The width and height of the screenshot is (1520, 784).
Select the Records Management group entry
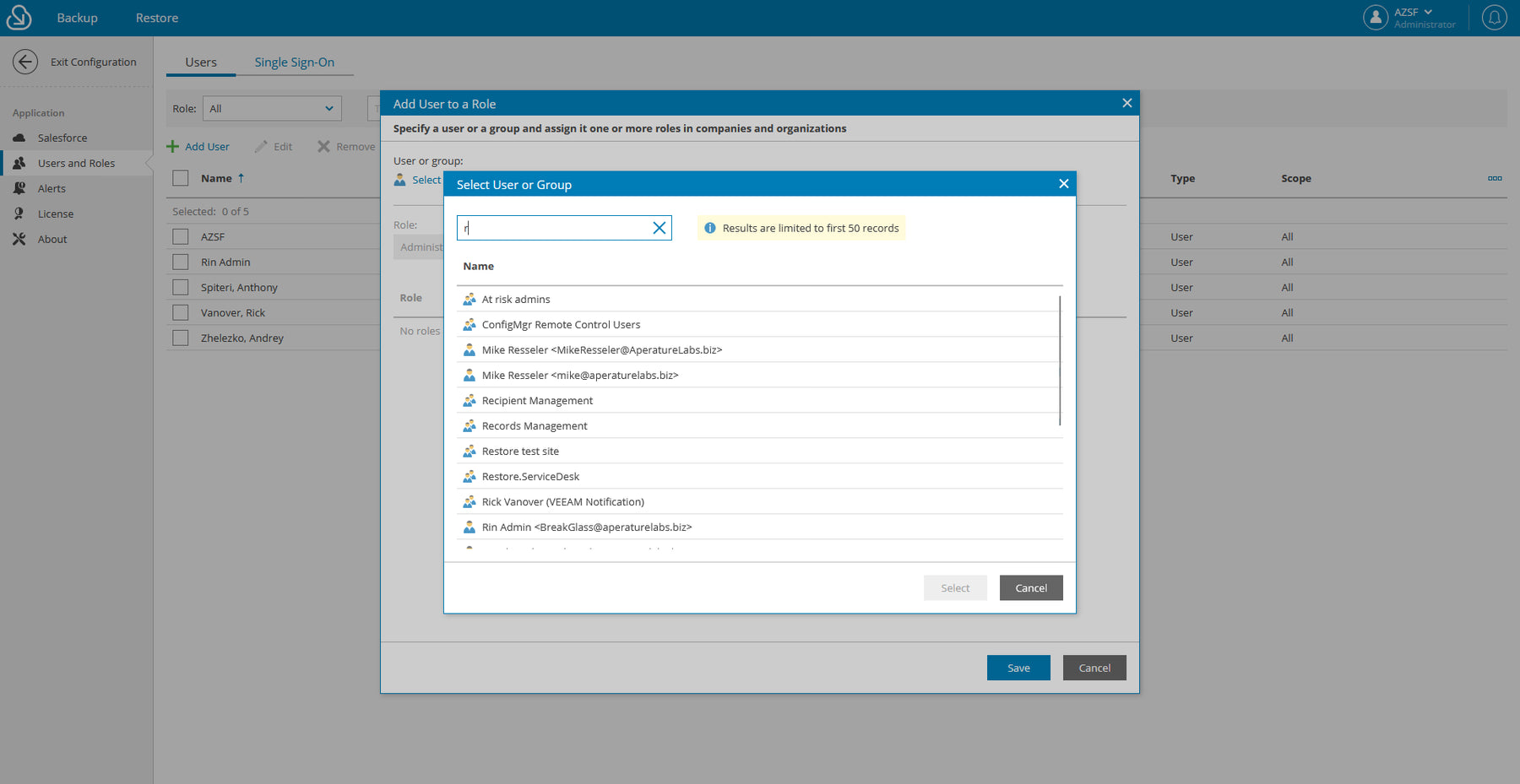535,426
